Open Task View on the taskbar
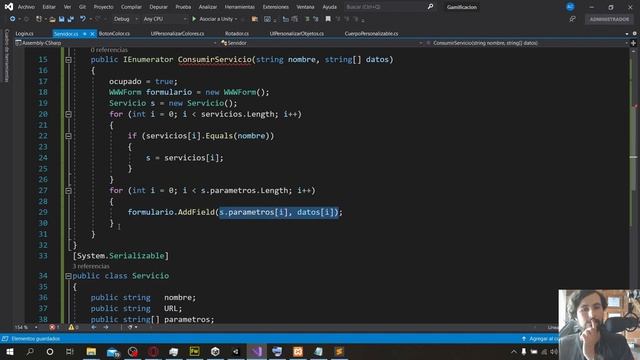This screenshot has height=360, width=640. pyautogui.click(x=70, y=351)
